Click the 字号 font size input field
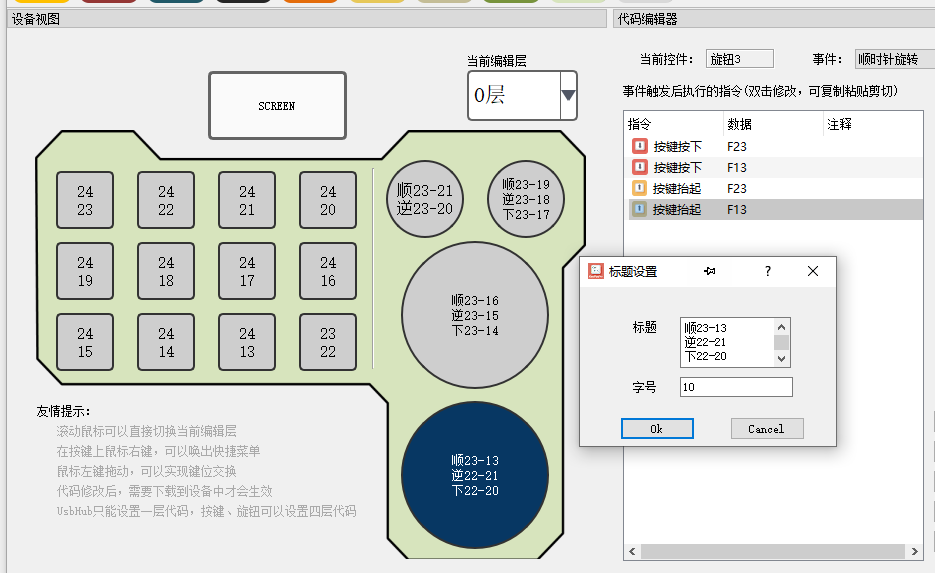This screenshot has width=935, height=573. 735,387
